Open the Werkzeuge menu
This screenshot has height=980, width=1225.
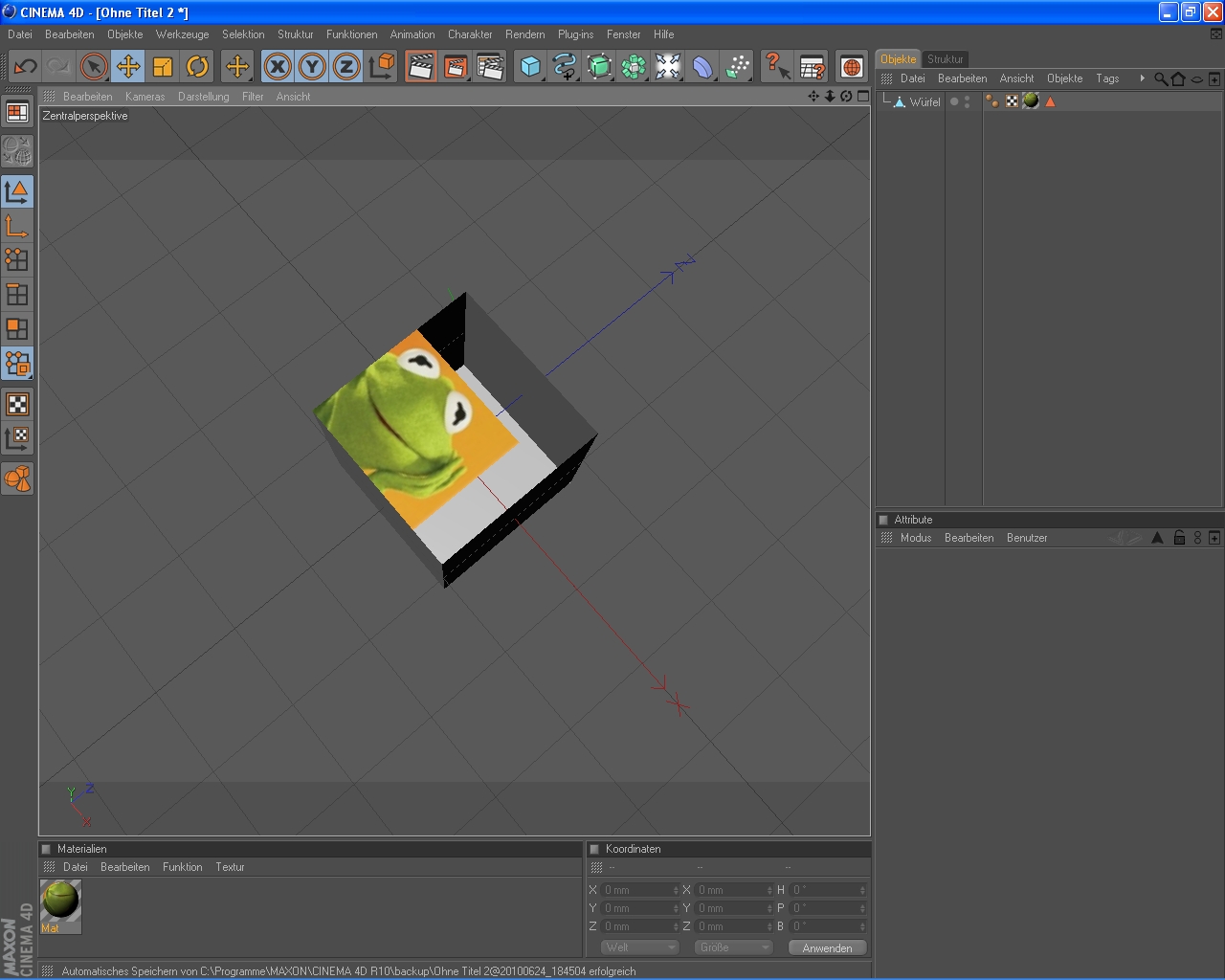click(182, 34)
